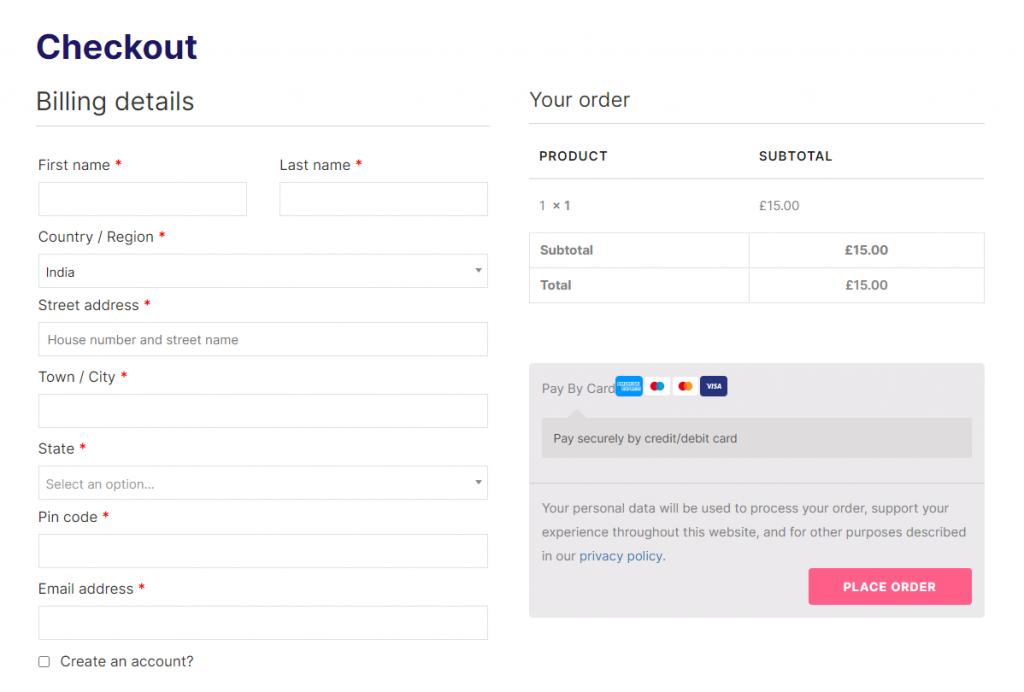Click the State dropdown arrow

tap(478, 482)
